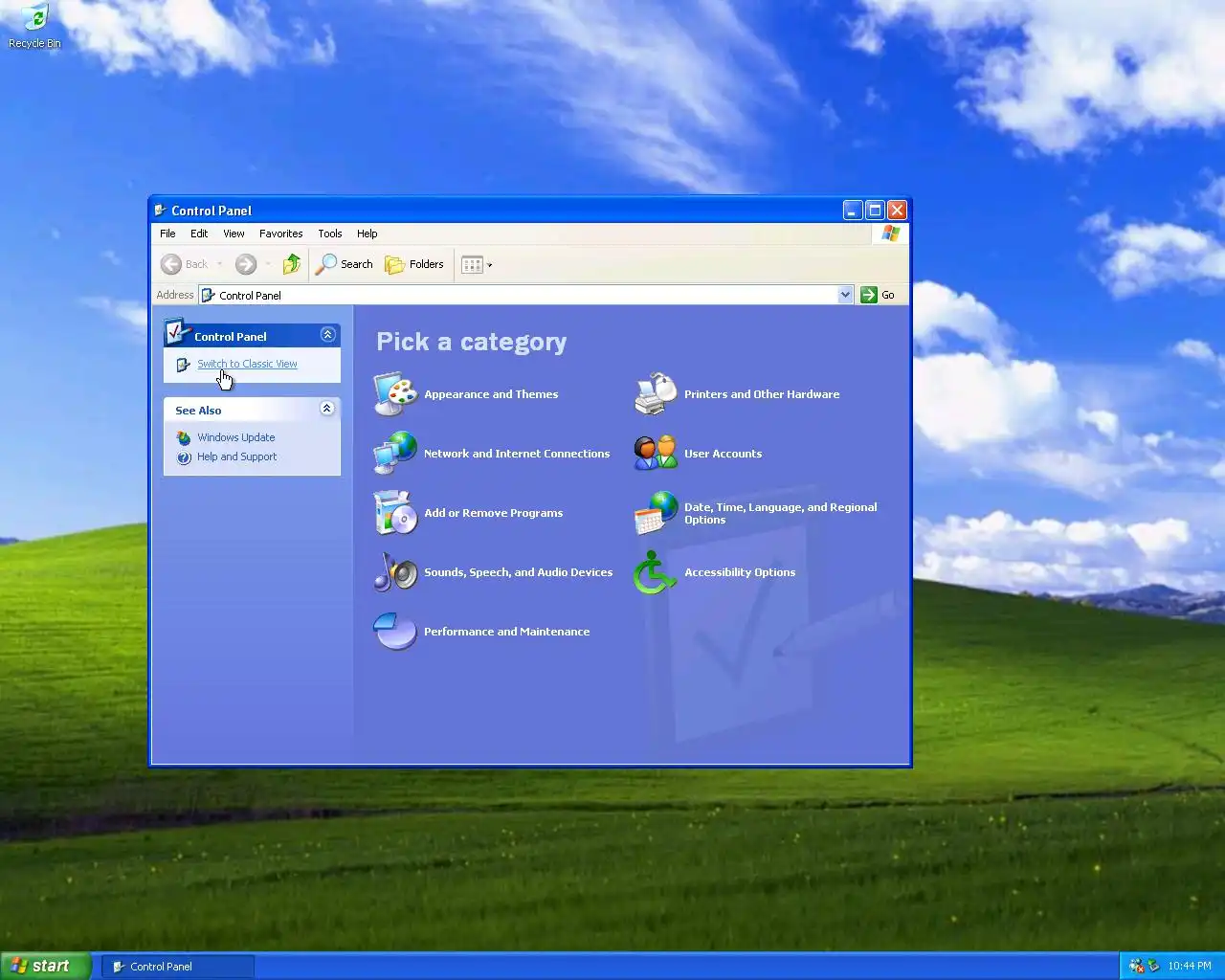Open Sounds, Speech, and Audio Devices icon
The height and width of the screenshot is (980, 1225).
(395, 572)
